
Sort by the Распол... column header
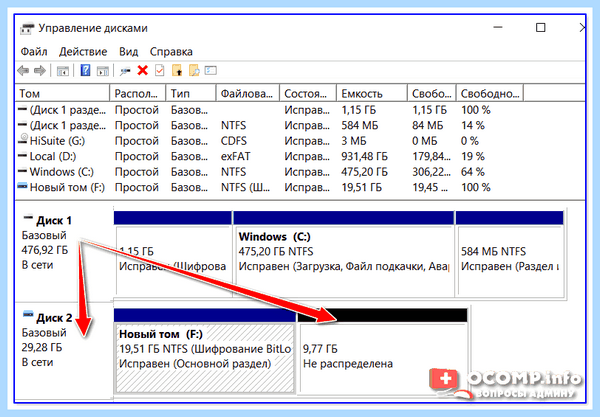coord(138,93)
